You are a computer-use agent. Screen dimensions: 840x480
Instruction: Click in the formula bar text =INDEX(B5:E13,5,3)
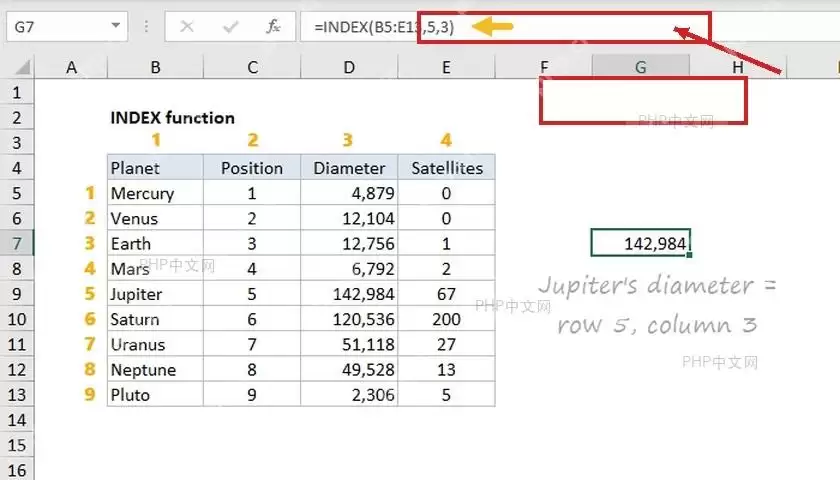click(x=384, y=27)
